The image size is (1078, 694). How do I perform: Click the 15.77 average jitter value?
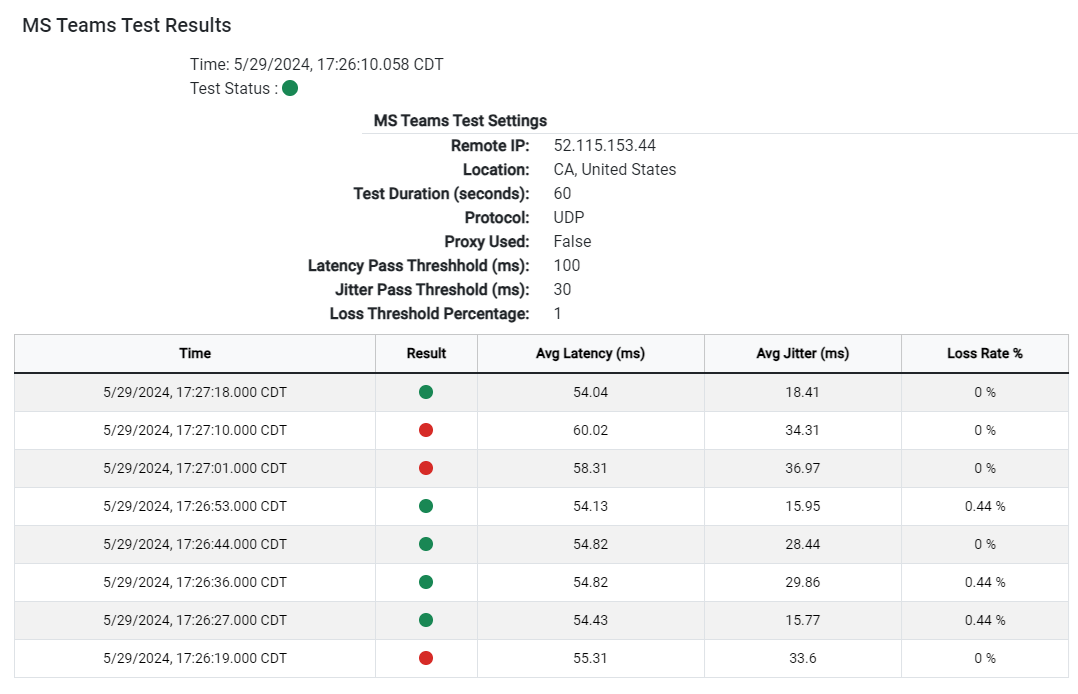click(x=803, y=620)
